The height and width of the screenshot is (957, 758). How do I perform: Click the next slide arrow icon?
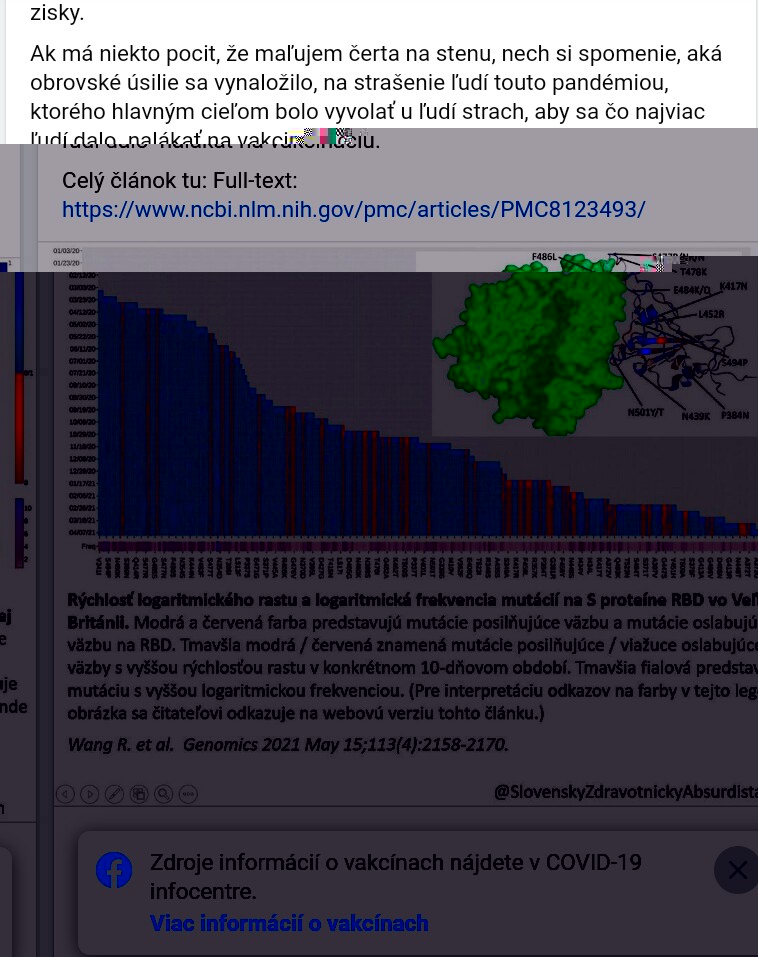click(x=90, y=794)
